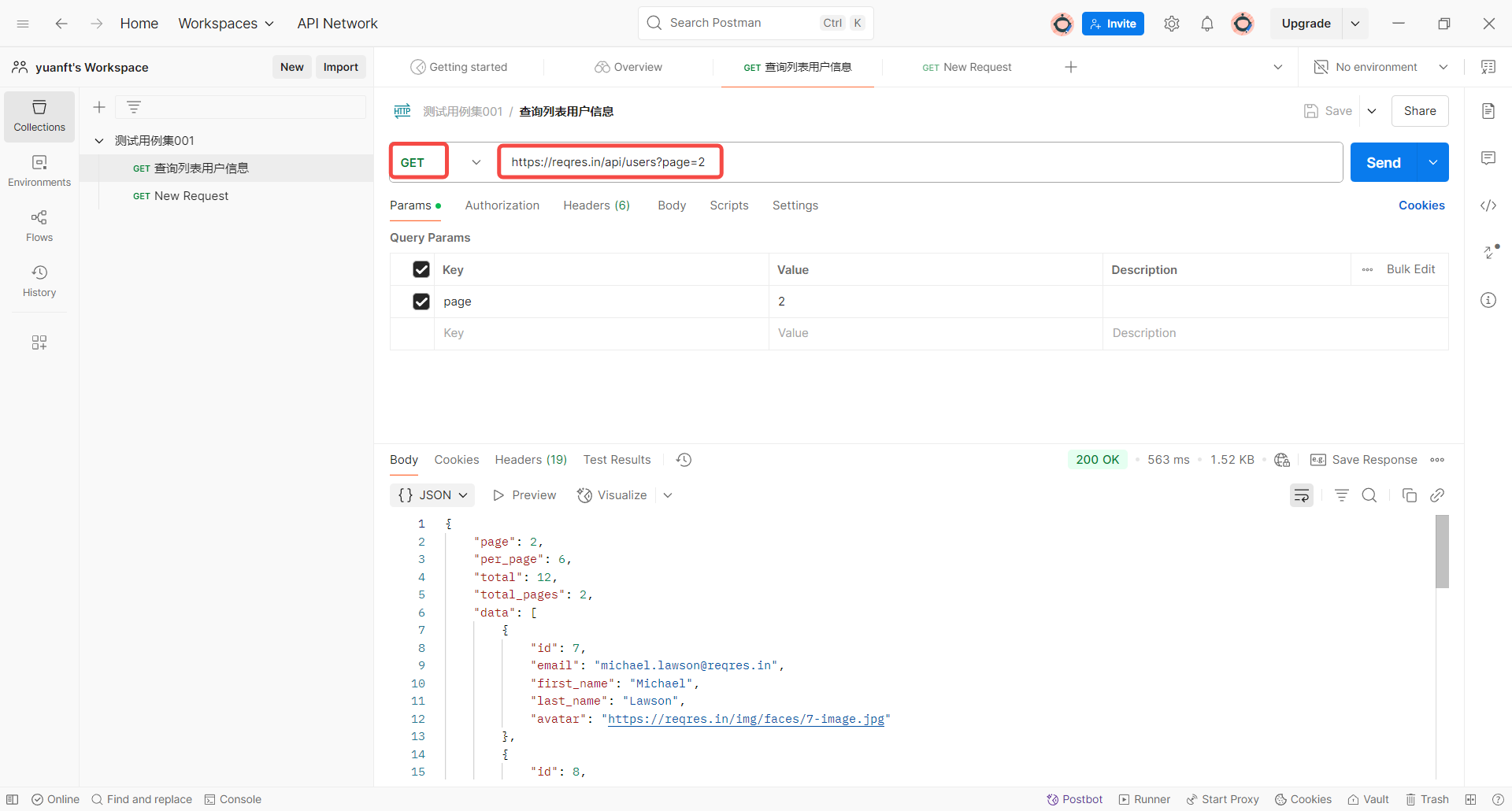Switch to the Scripts tab
Image resolution: width=1512 pixels, height=811 pixels.
pos(729,206)
